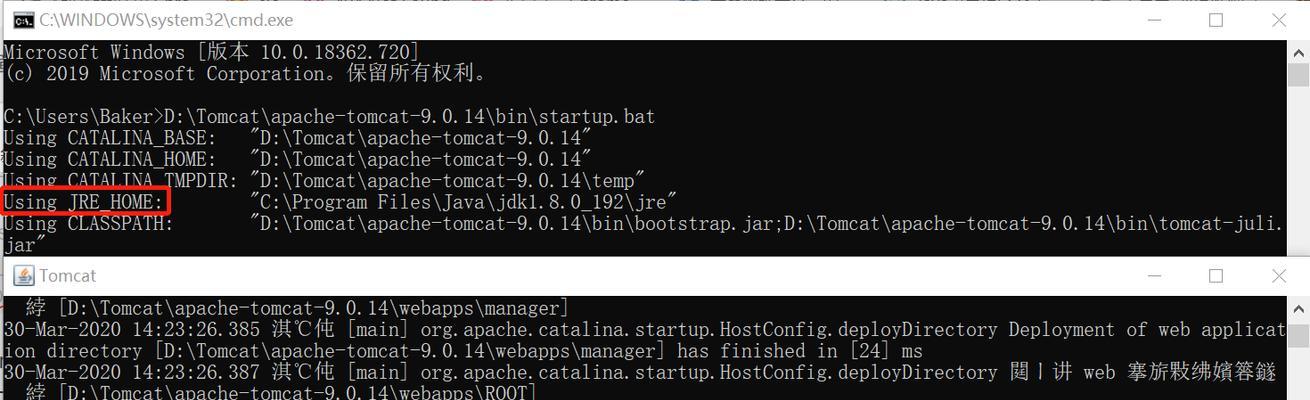The height and width of the screenshot is (400, 1310).
Task: Maximize the Tomcat console window
Action: tap(1216, 276)
